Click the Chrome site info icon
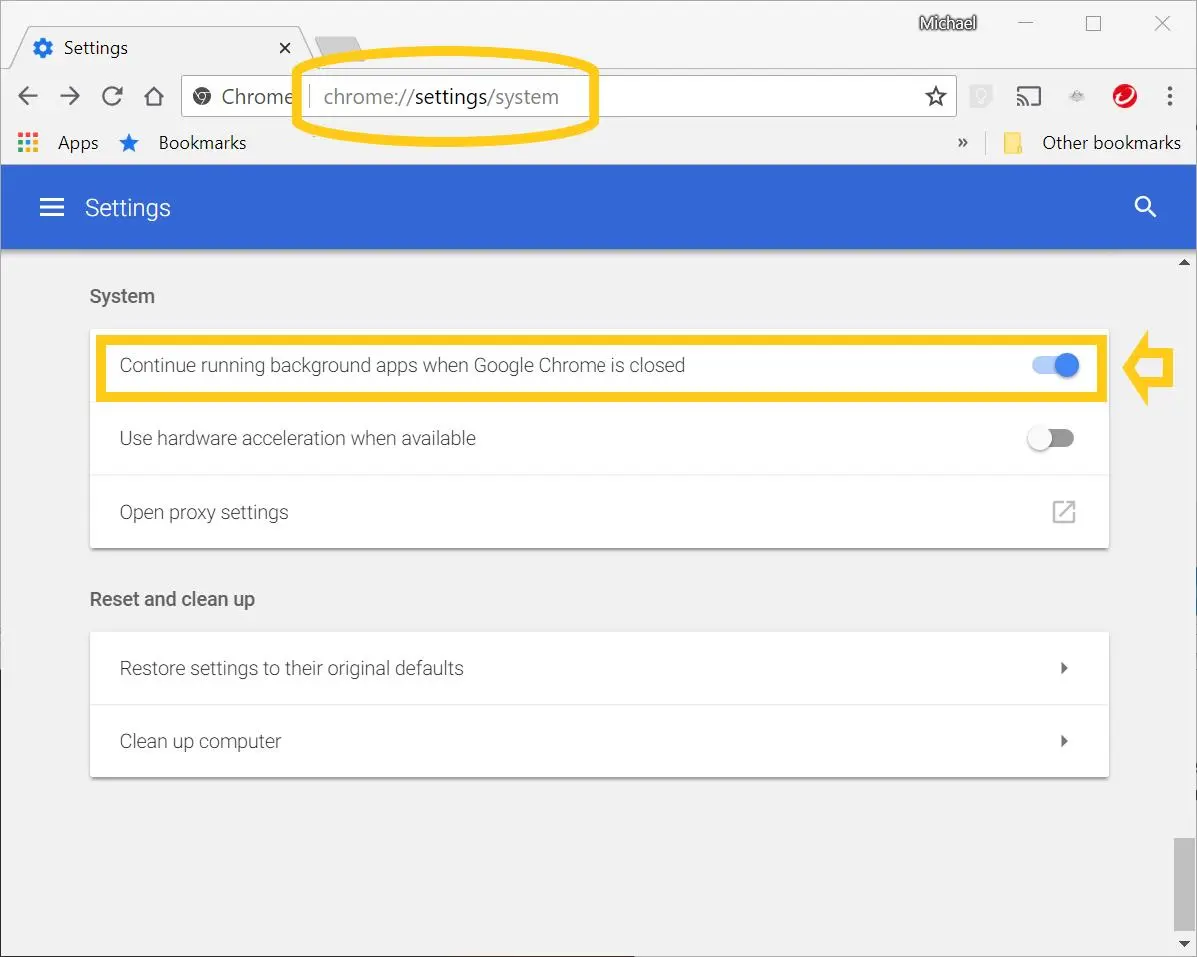The height and width of the screenshot is (957, 1197). [202, 96]
